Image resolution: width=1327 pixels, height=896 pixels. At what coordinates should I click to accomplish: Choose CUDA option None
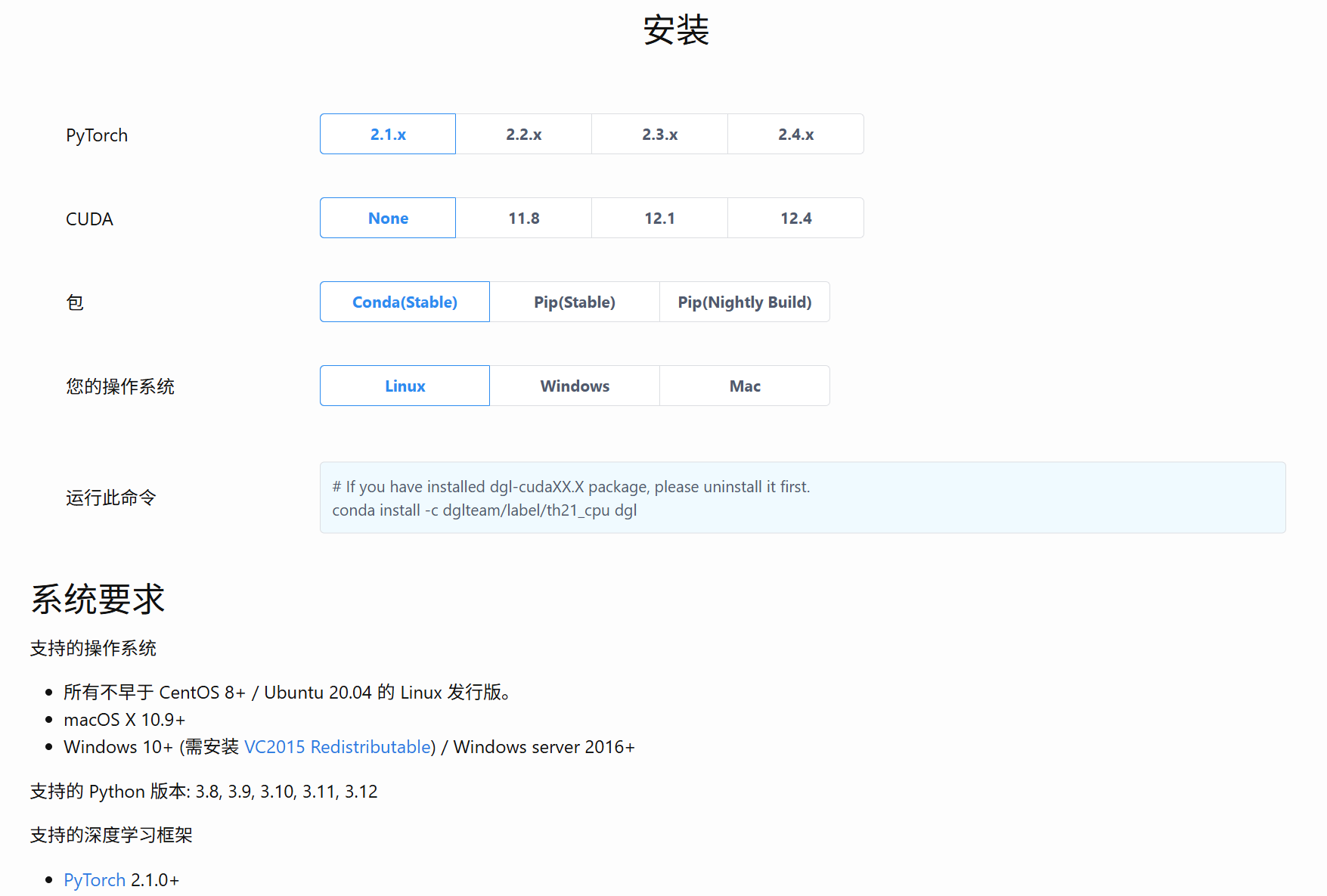click(x=388, y=218)
